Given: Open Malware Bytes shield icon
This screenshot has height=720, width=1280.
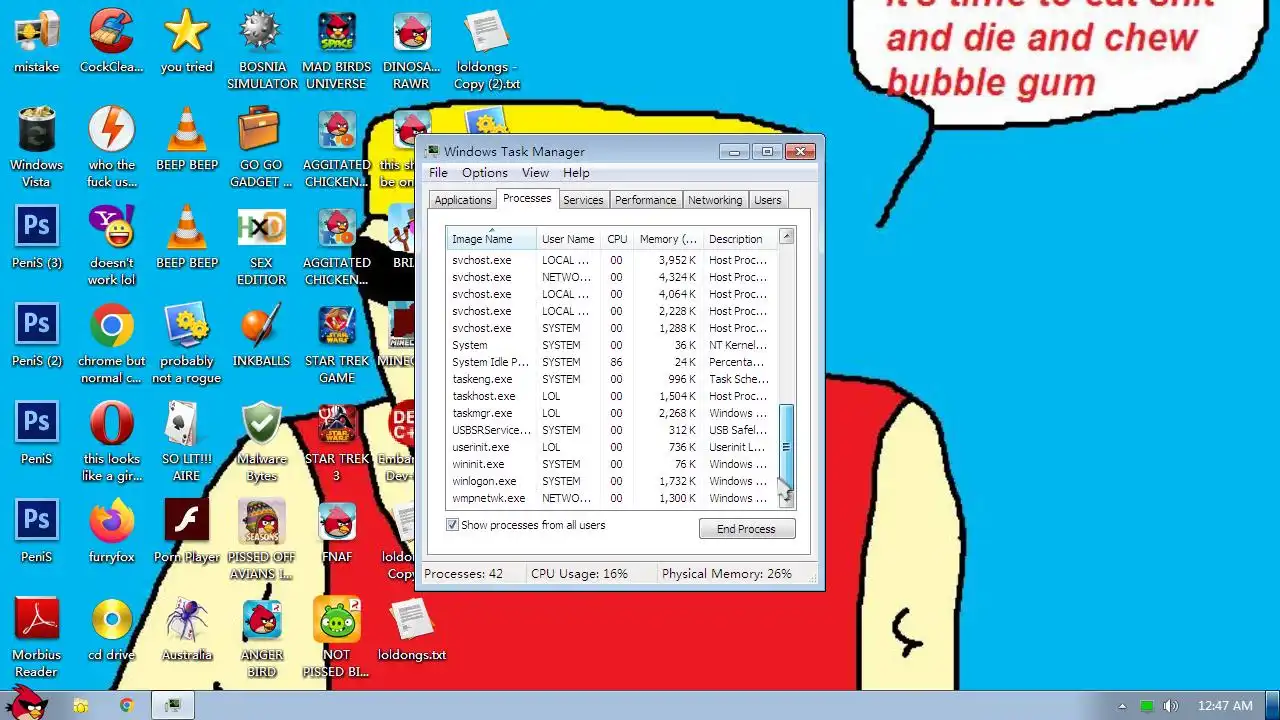Looking at the screenshot, I should pyautogui.click(x=261, y=442).
